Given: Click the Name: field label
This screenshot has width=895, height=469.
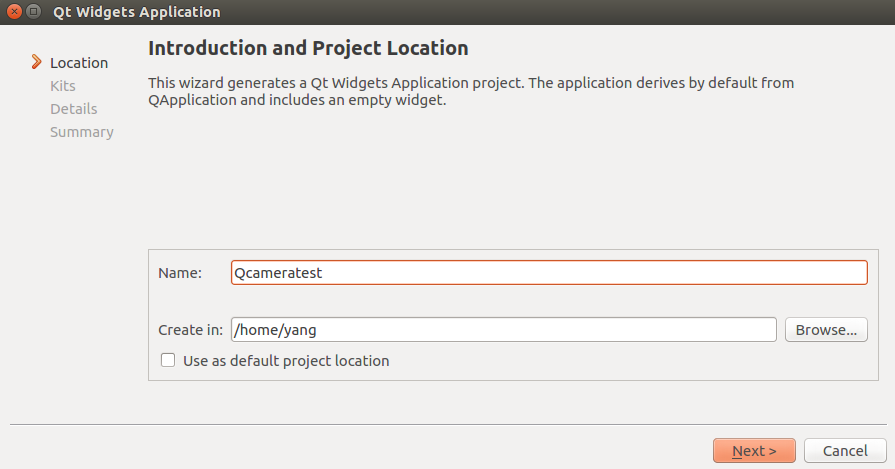Looking at the screenshot, I should coord(180,273).
